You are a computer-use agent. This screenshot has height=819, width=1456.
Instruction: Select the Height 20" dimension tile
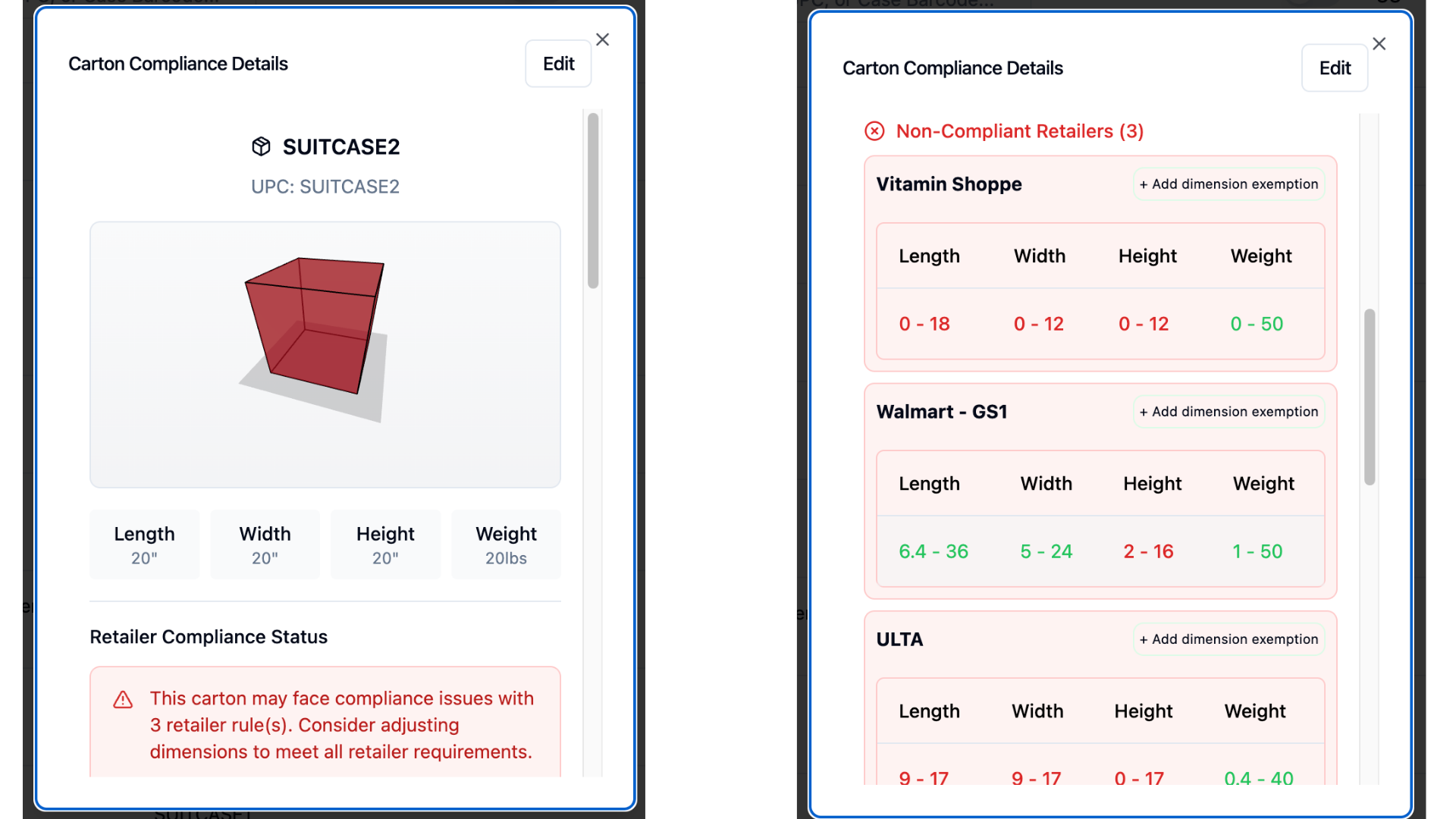385,544
